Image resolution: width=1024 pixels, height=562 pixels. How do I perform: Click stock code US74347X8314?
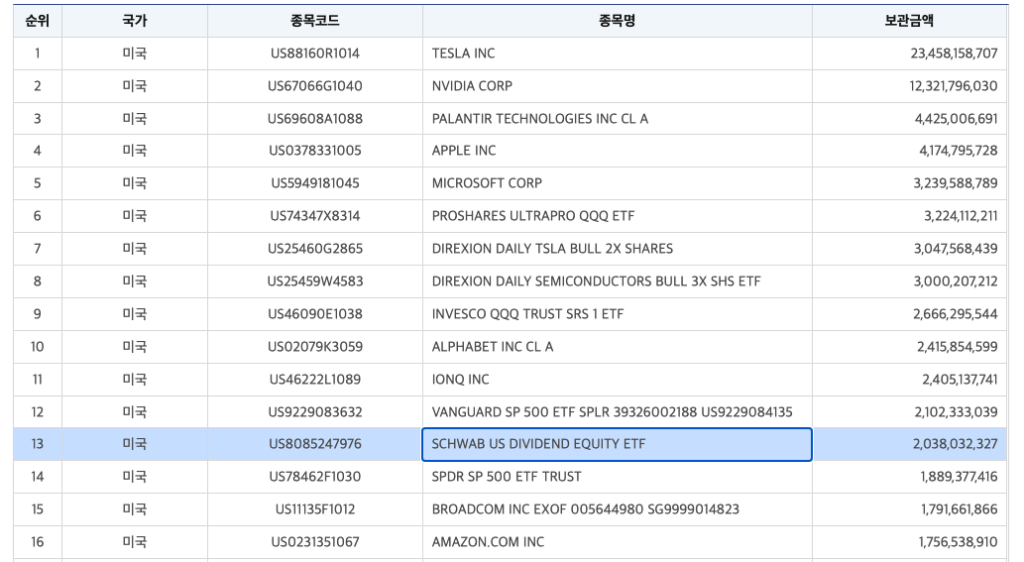coord(315,216)
